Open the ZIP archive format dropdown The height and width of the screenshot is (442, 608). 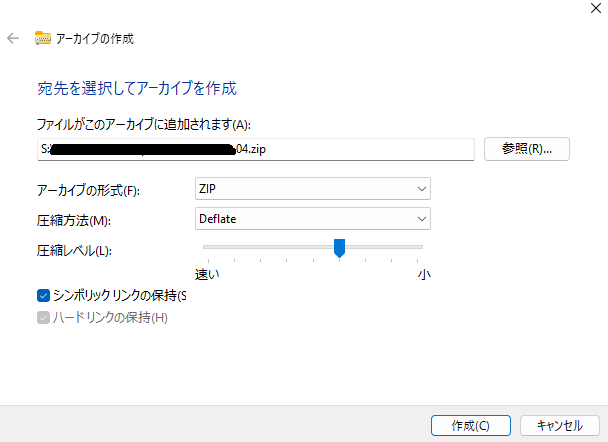tap(312, 189)
